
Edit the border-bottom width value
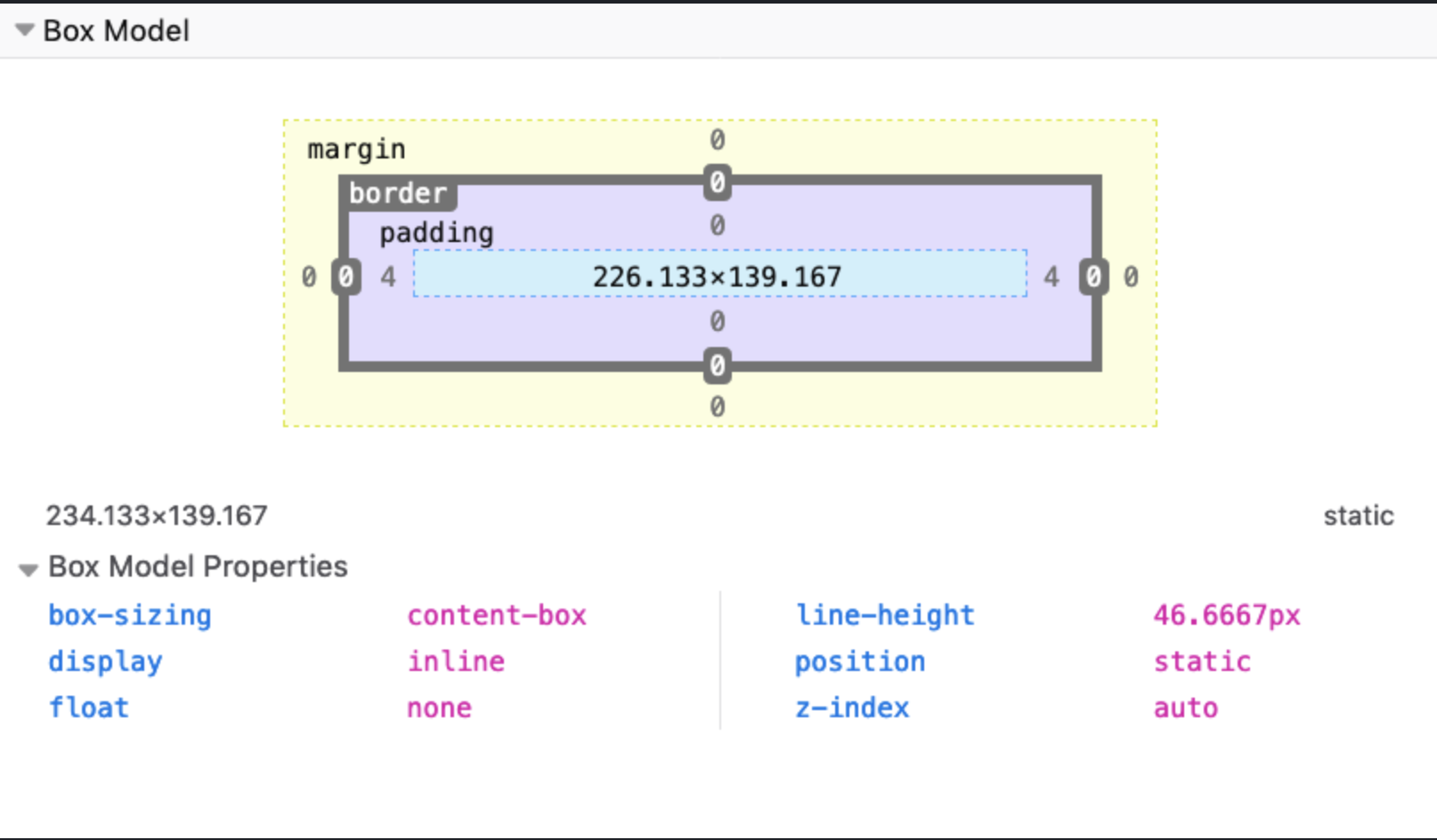717,365
